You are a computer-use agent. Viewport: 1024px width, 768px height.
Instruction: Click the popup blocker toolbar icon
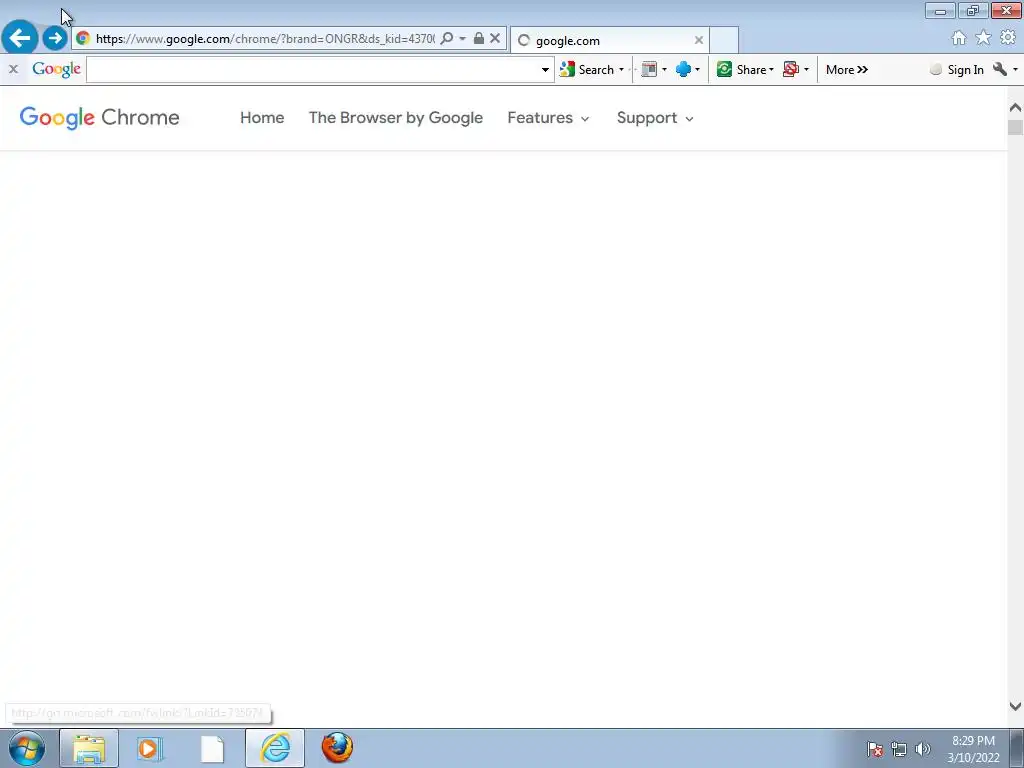[x=791, y=69]
